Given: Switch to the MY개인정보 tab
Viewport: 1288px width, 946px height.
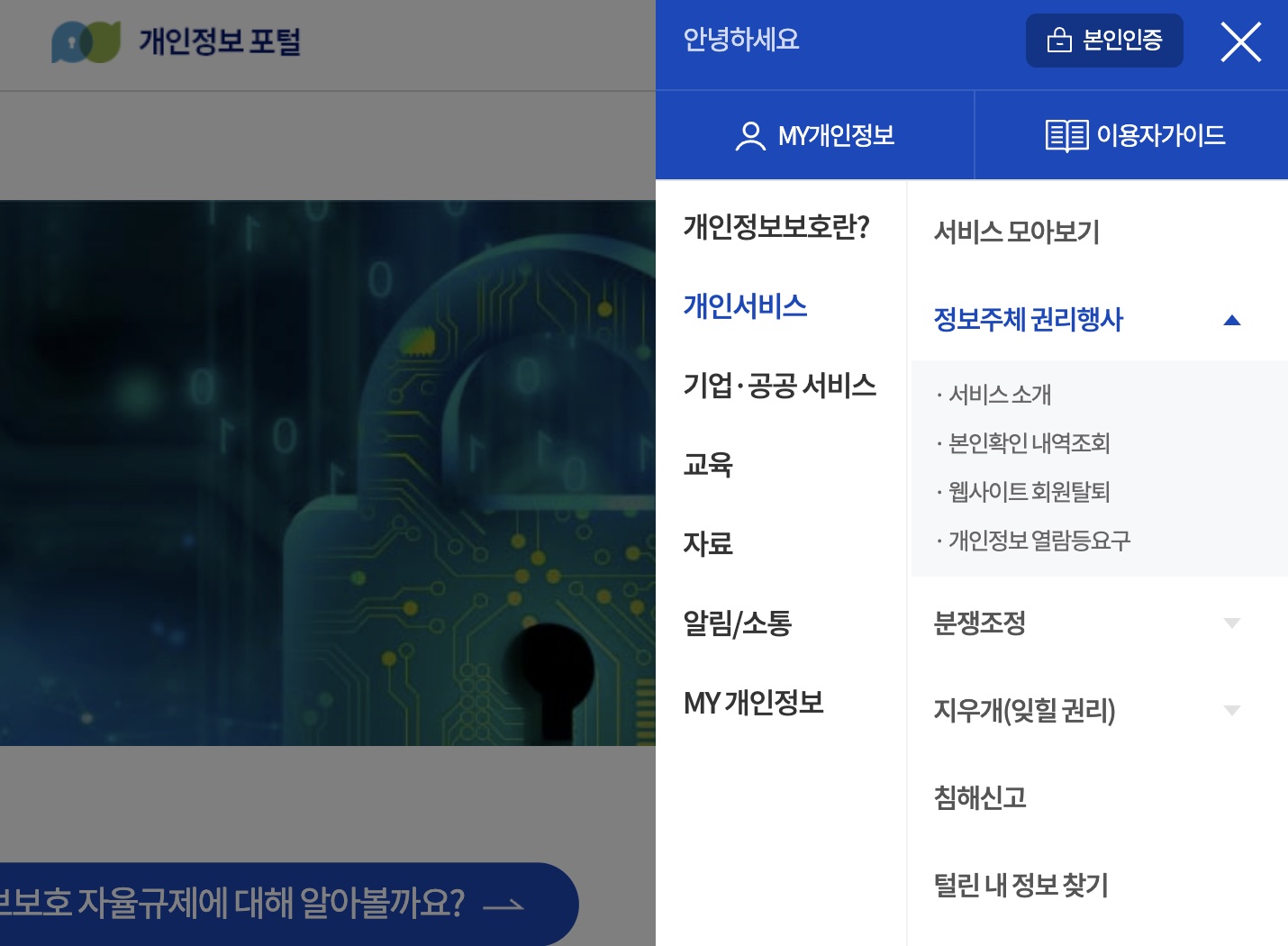Looking at the screenshot, I should coord(815,135).
